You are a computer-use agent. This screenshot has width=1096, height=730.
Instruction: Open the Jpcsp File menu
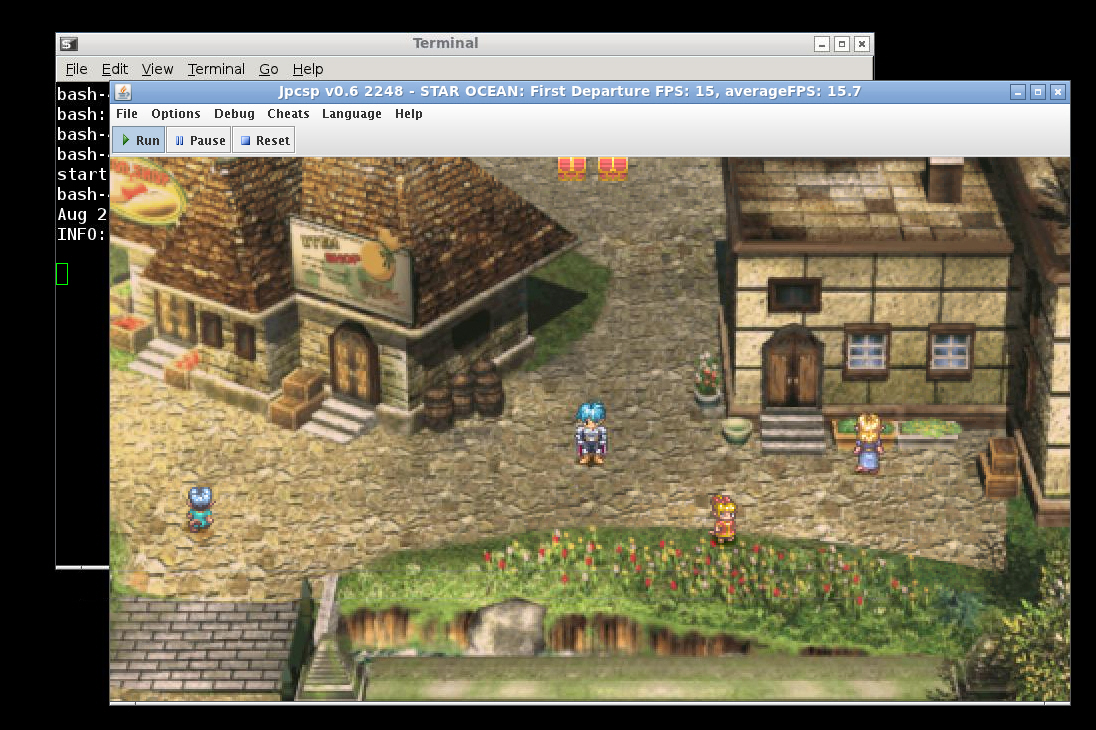coord(127,114)
